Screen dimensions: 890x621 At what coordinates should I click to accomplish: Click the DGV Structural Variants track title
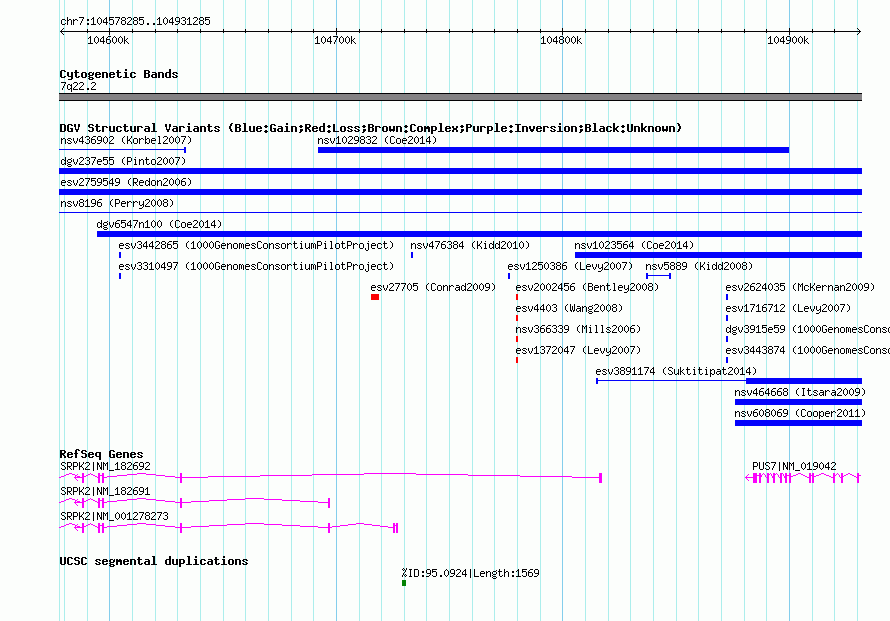click(x=371, y=128)
